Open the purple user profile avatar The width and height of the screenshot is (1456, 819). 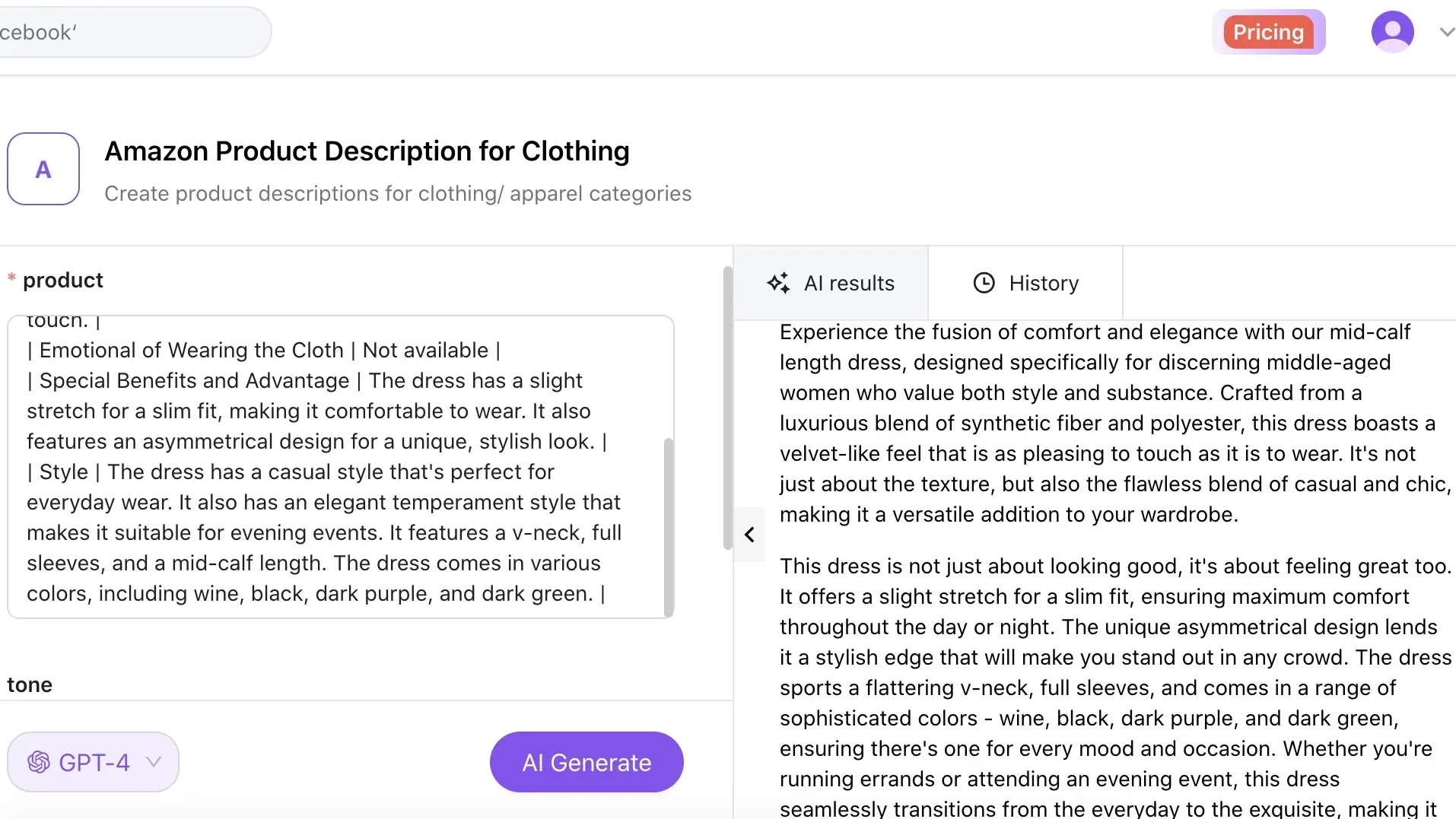(x=1394, y=31)
